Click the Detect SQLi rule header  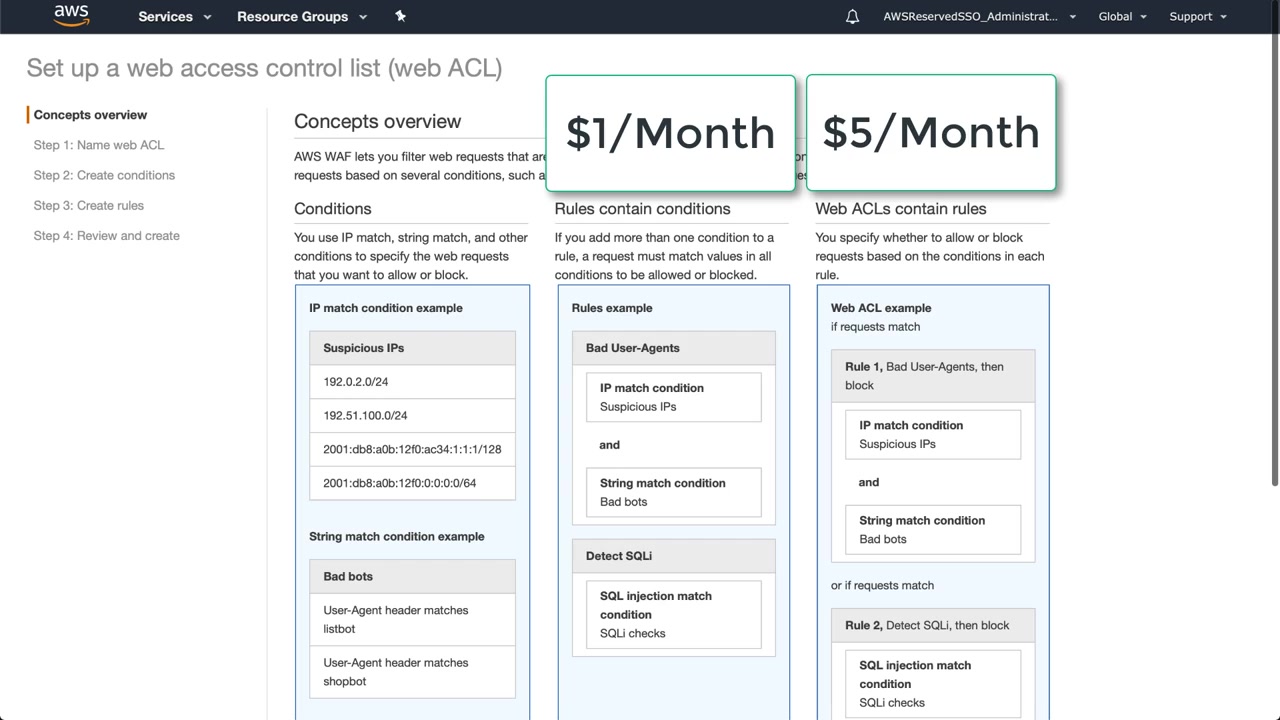pyautogui.click(x=673, y=556)
